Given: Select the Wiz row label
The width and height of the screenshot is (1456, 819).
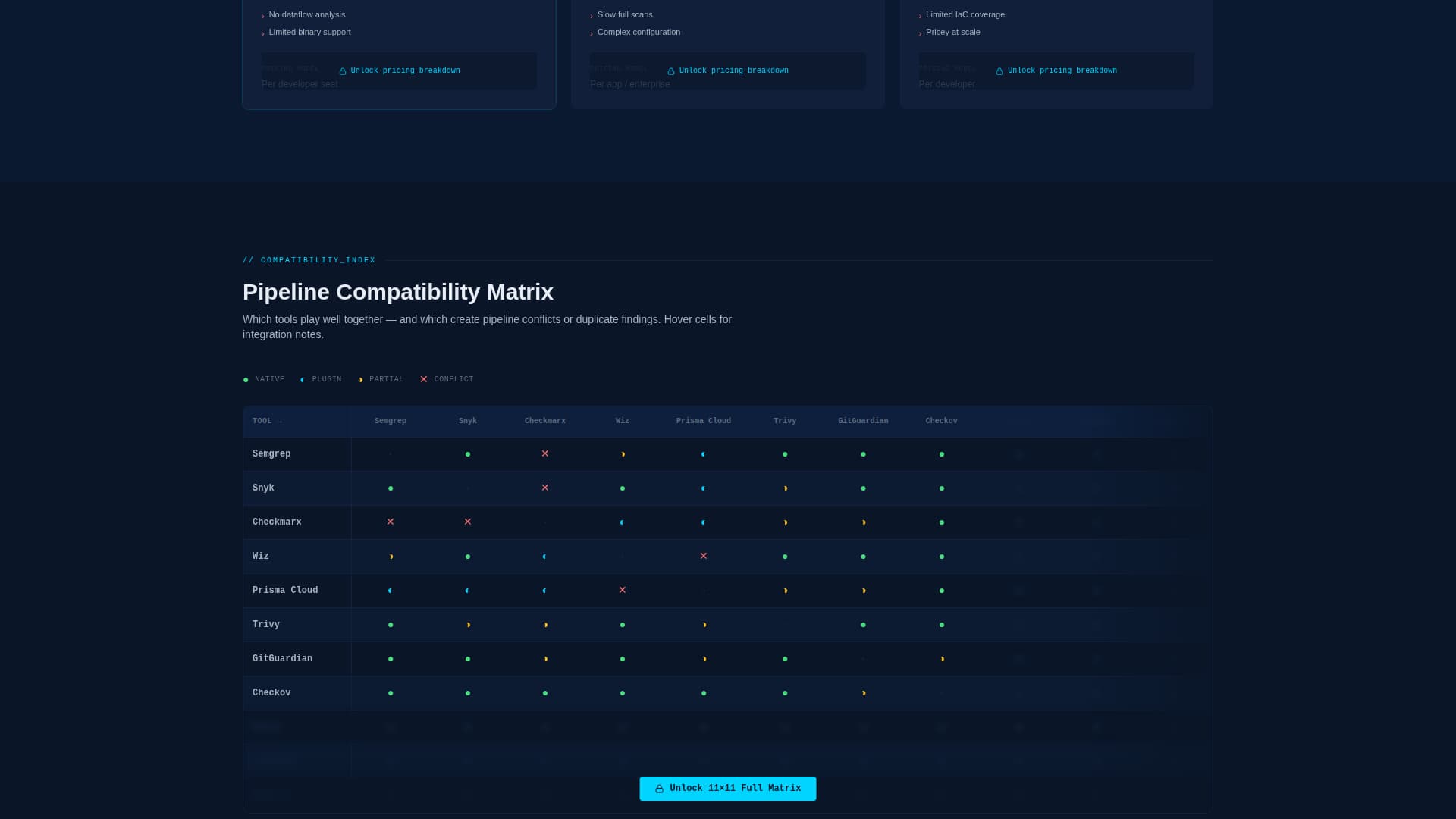Looking at the screenshot, I should tap(261, 557).
